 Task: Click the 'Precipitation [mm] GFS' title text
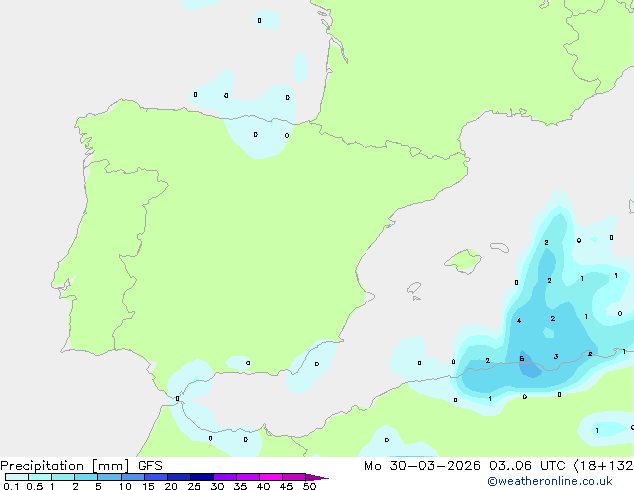pos(81,466)
